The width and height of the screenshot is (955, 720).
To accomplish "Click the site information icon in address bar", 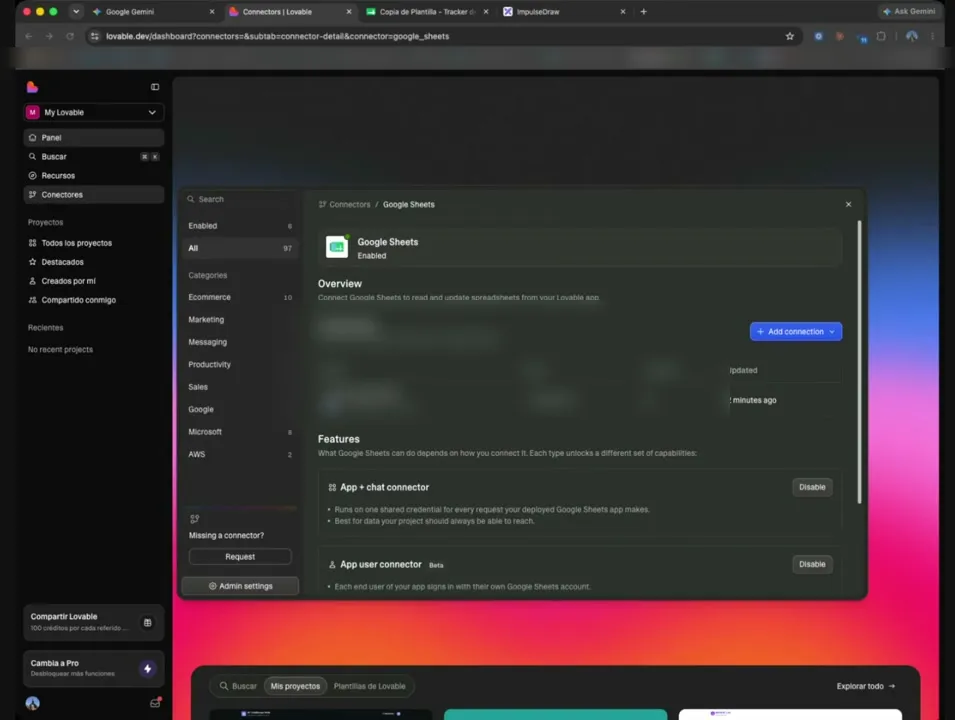I will 94,37.
